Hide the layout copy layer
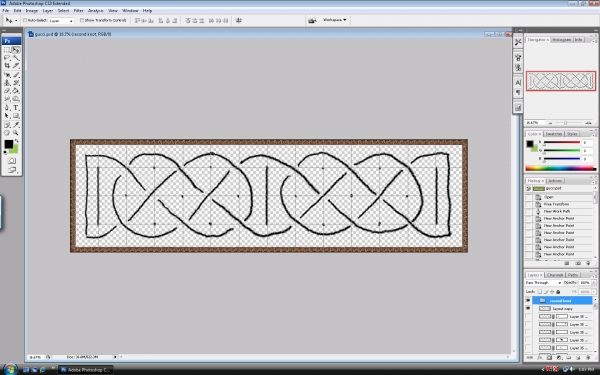The width and height of the screenshot is (600, 375). 528,308
